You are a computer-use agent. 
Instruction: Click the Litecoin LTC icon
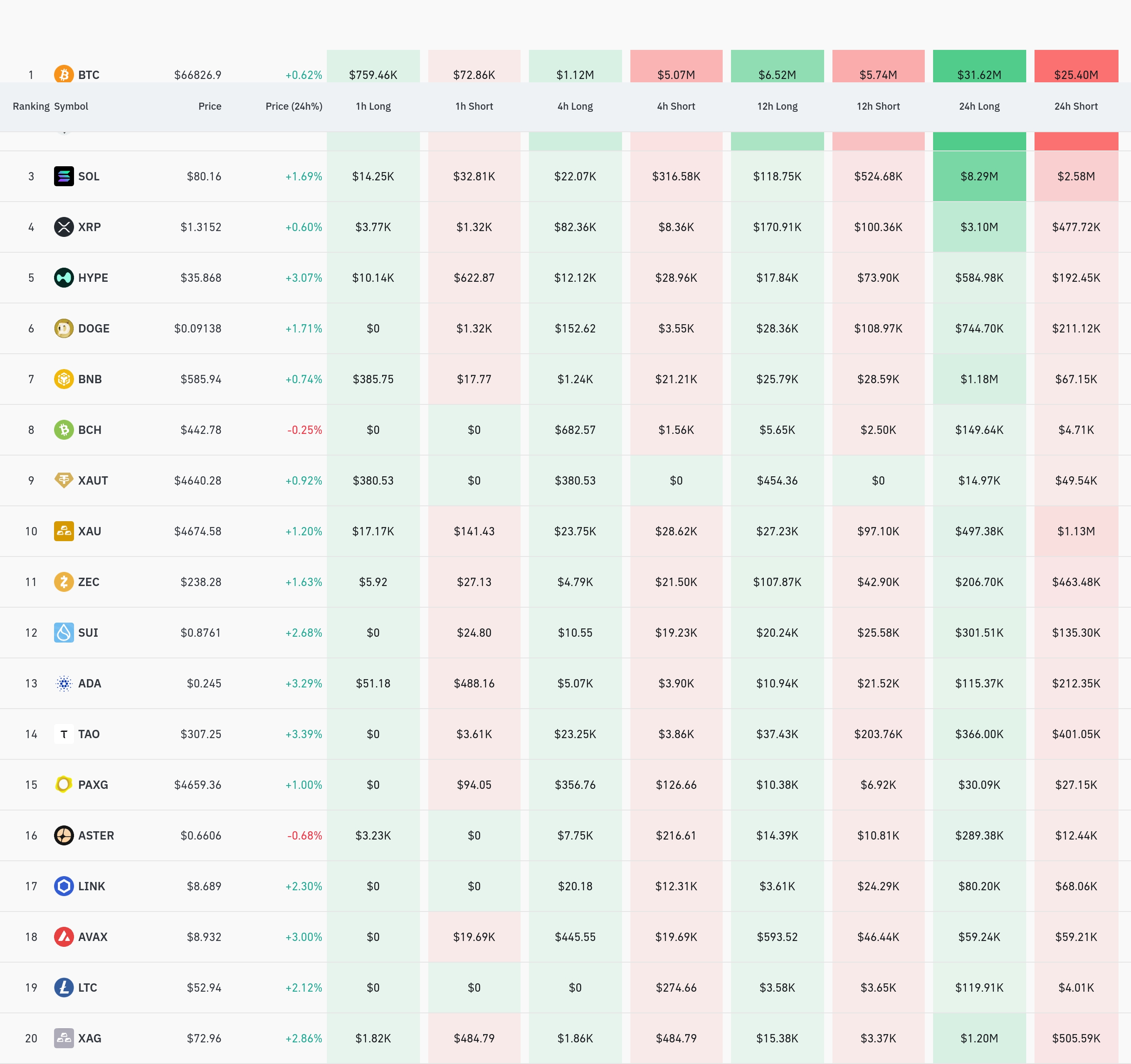tap(64, 987)
